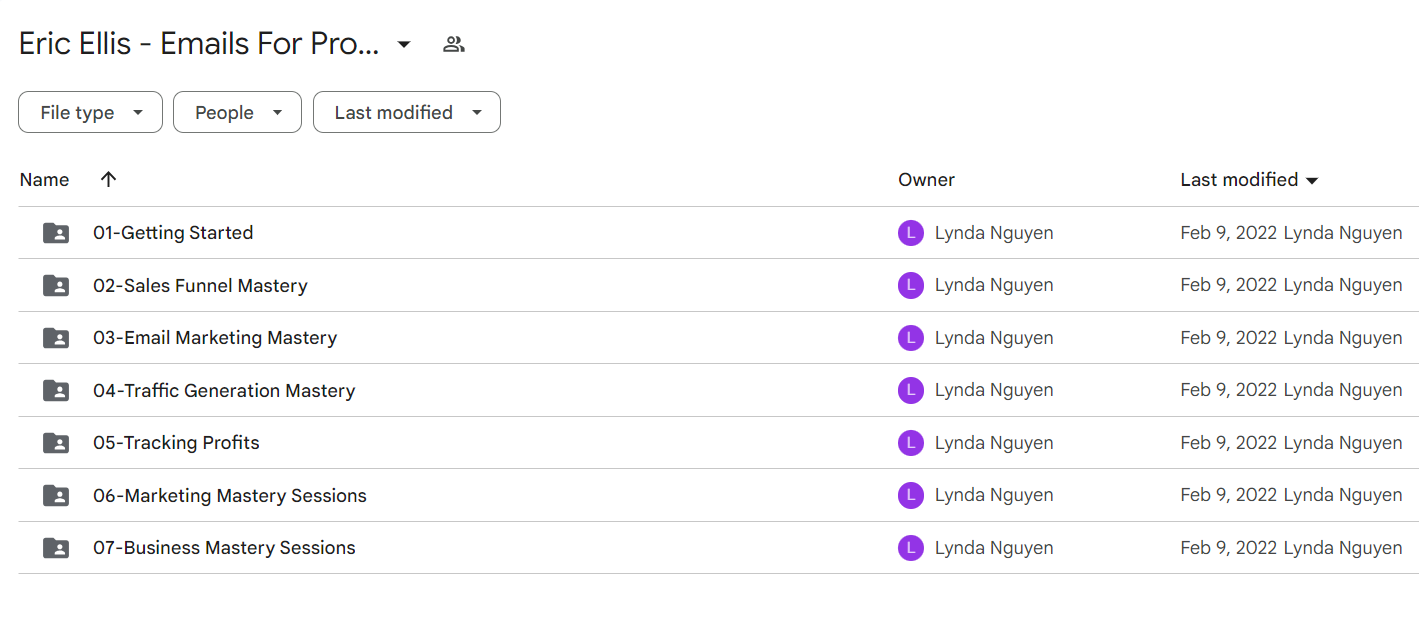Open the folder title dropdown arrow

404,44
